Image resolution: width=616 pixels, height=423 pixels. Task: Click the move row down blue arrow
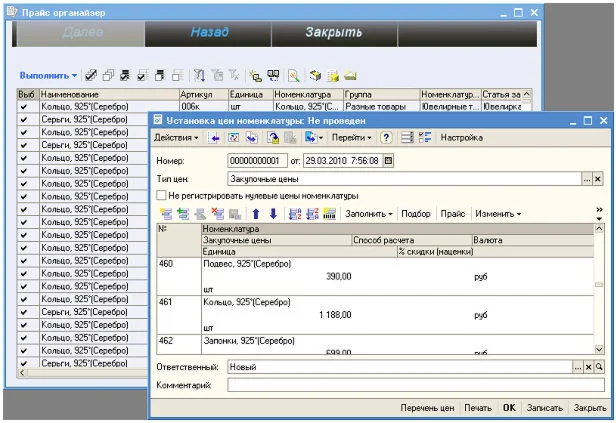click(x=272, y=214)
